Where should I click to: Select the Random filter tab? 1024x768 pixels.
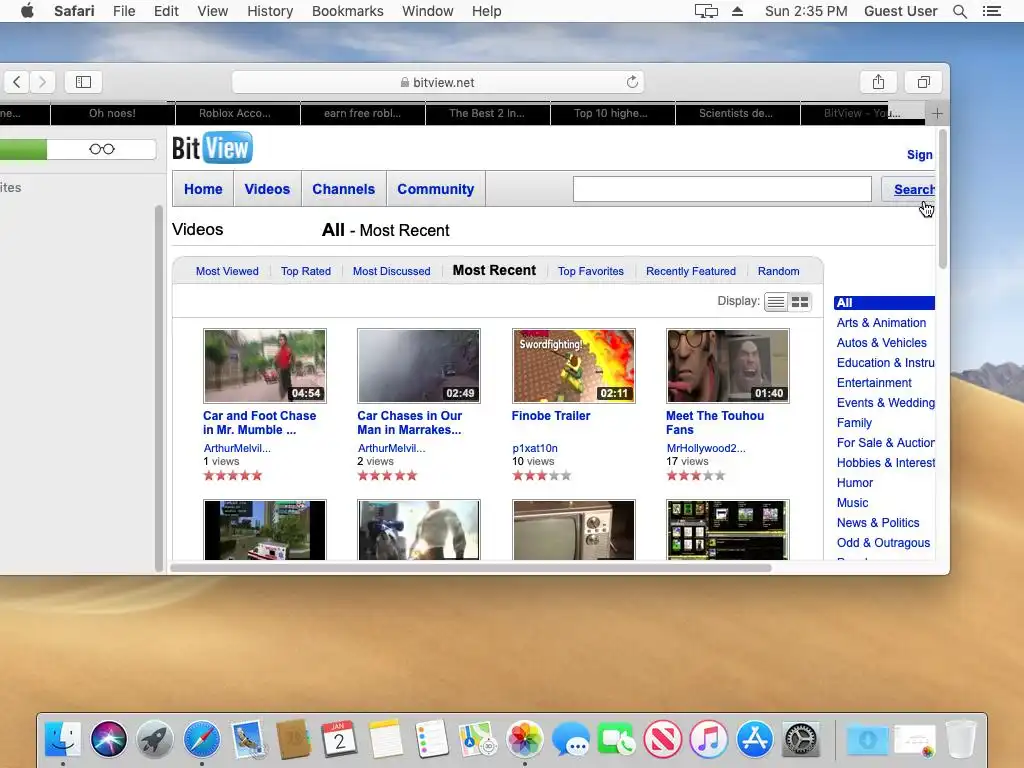[x=778, y=271]
